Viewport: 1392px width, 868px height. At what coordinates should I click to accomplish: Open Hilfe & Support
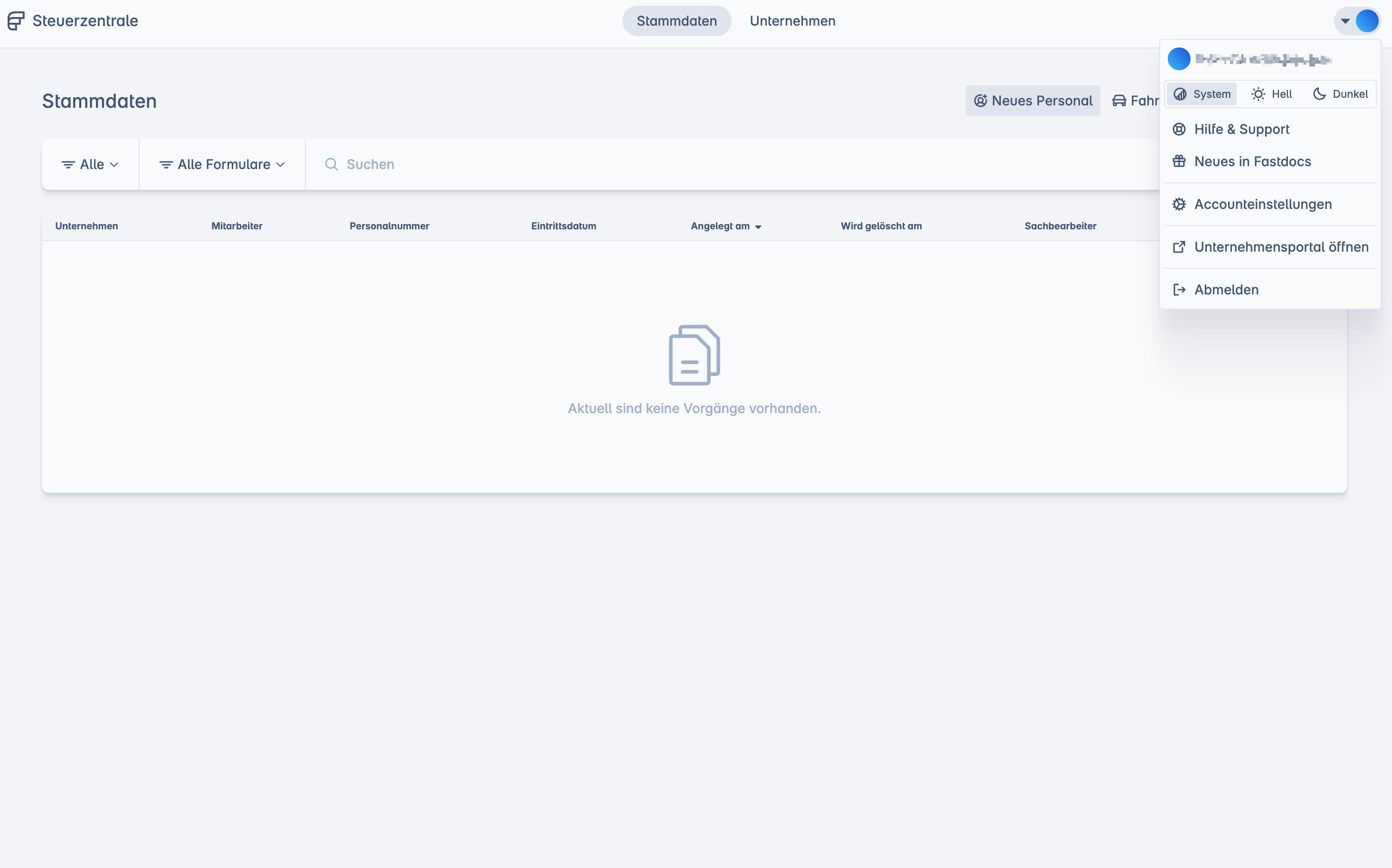coord(1270,129)
